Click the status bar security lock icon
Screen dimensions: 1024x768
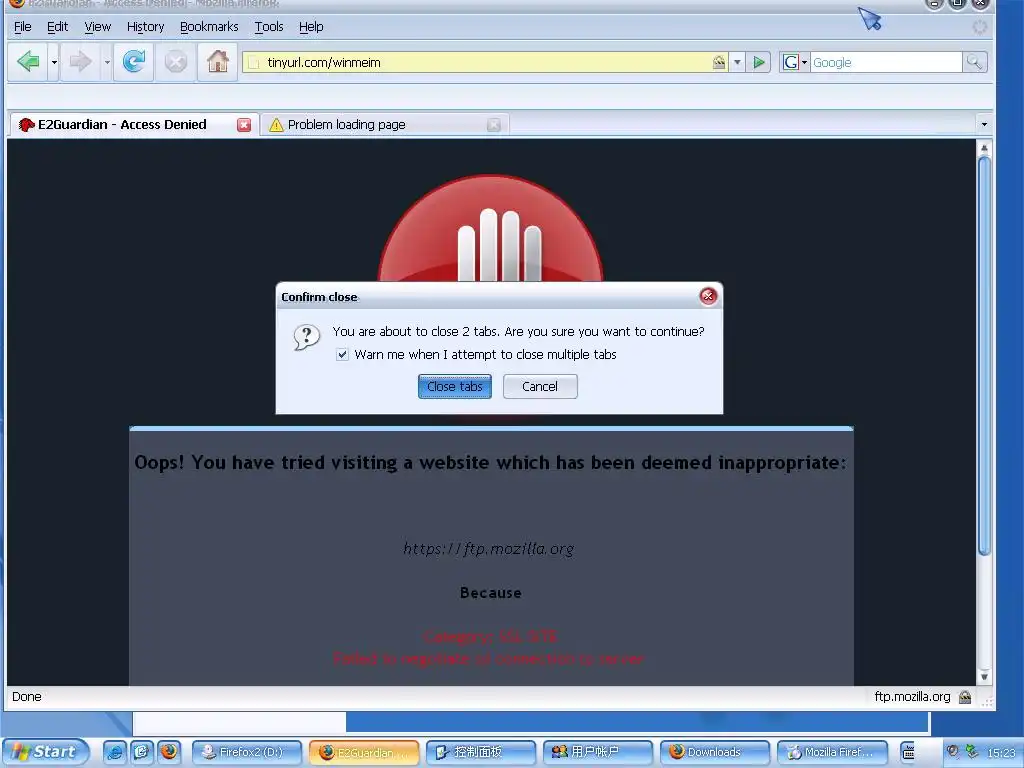965,697
